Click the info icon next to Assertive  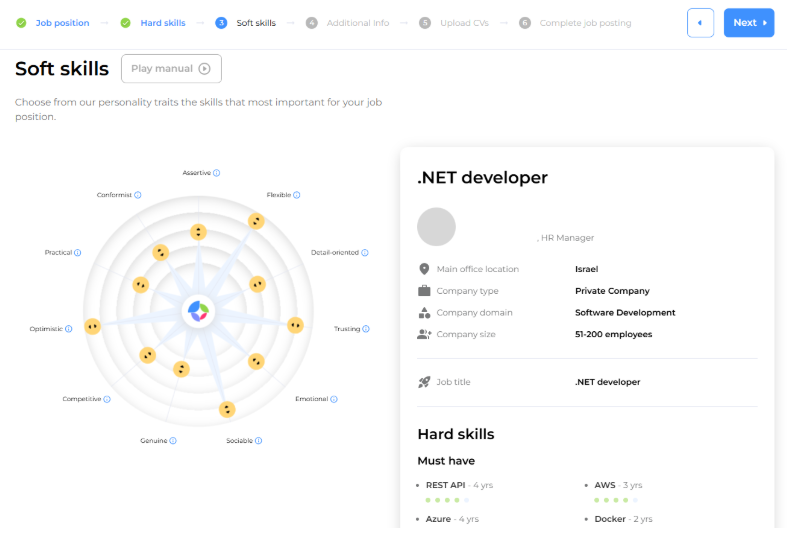point(217,173)
